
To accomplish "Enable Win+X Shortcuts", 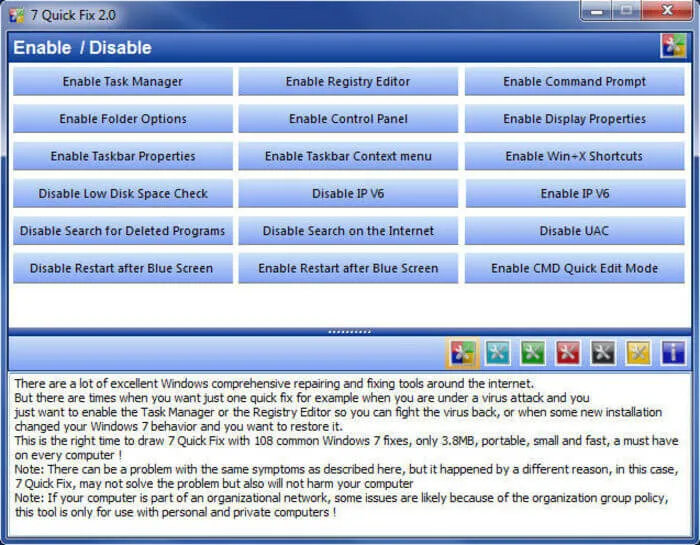I will click(x=574, y=156).
